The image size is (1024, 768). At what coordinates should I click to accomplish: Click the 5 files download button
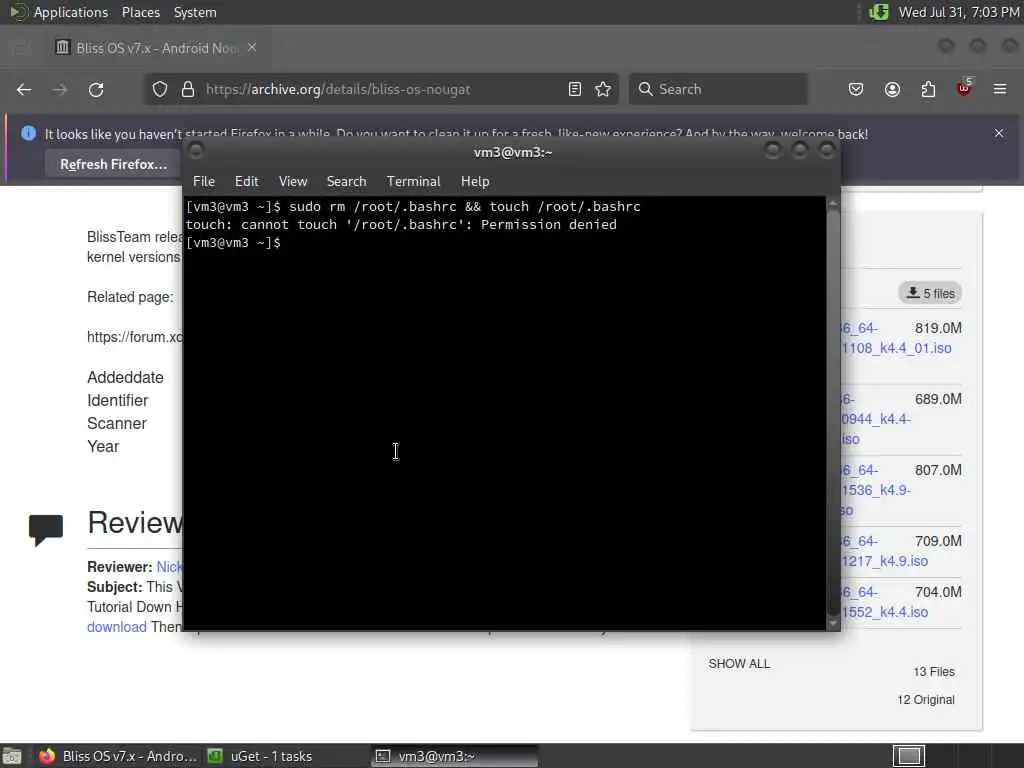(930, 293)
